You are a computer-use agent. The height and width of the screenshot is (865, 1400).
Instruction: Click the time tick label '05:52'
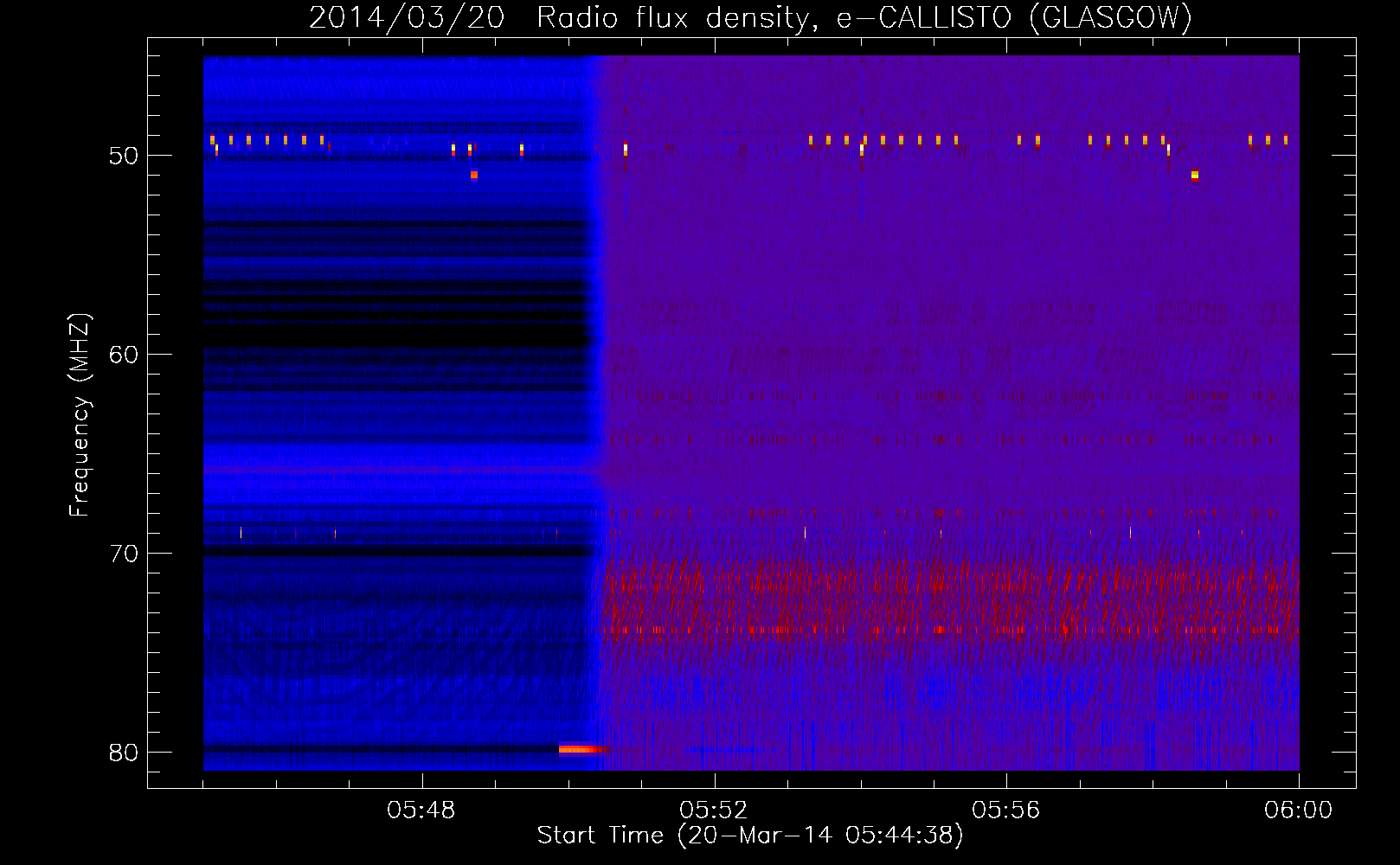point(714,811)
